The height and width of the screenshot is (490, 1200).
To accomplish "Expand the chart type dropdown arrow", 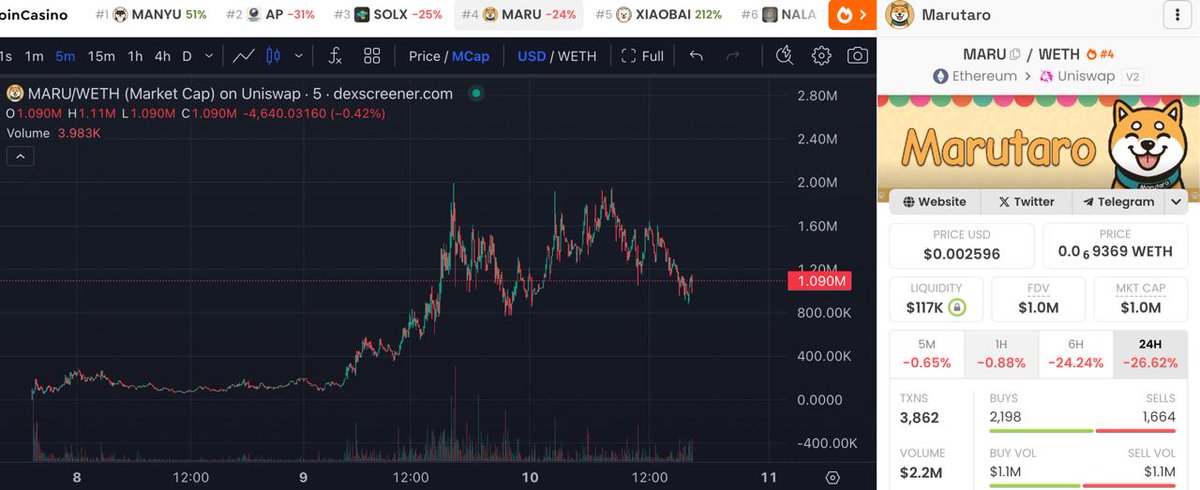I will coord(297,56).
